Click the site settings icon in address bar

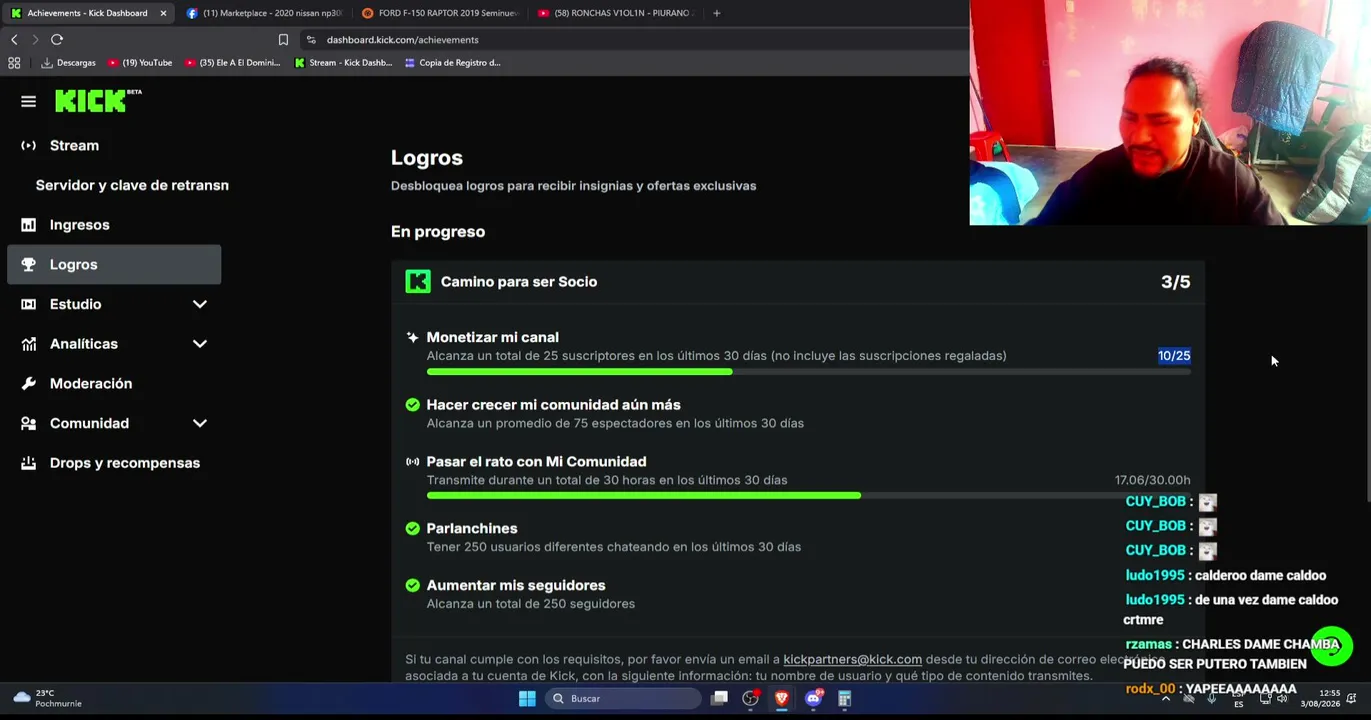pyautogui.click(x=311, y=40)
